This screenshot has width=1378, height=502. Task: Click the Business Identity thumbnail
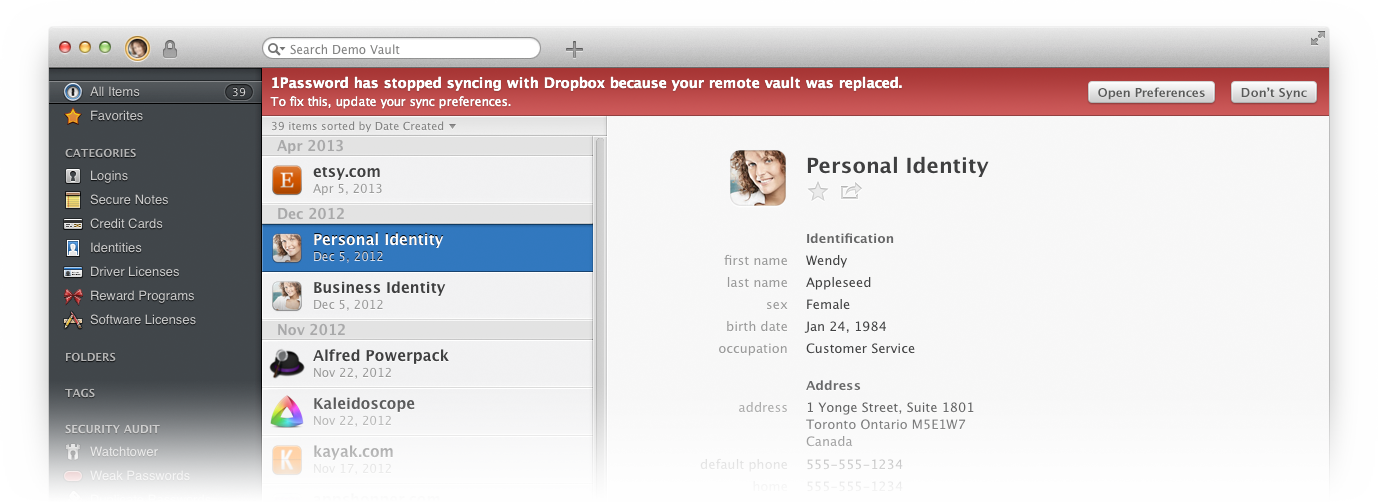click(287, 296)
